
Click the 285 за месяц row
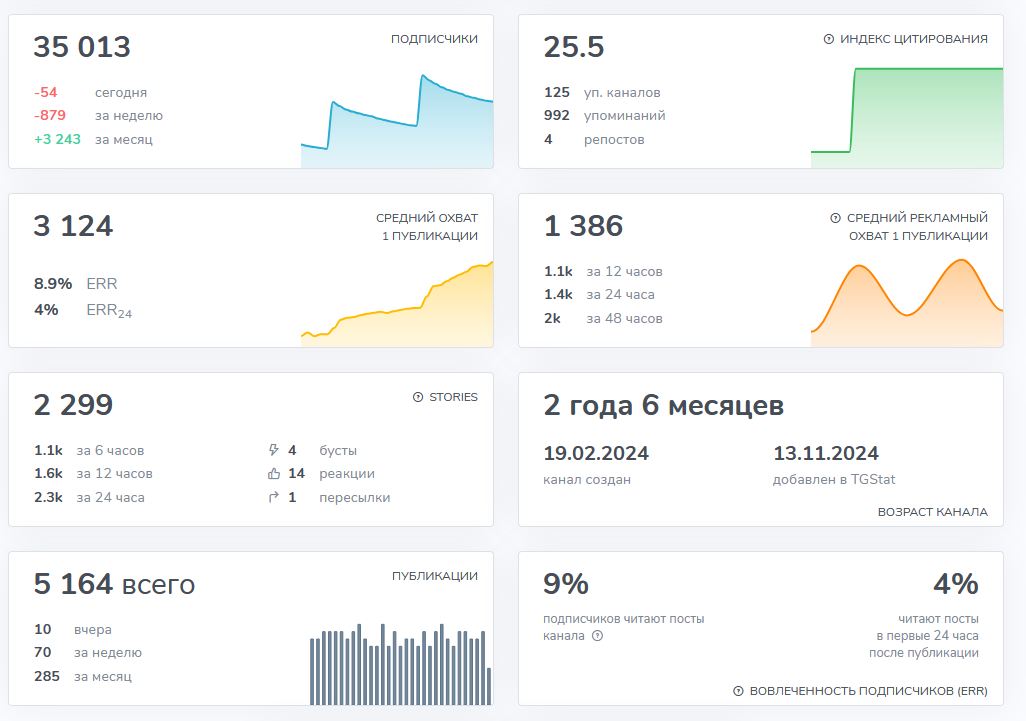coord(82,677)
